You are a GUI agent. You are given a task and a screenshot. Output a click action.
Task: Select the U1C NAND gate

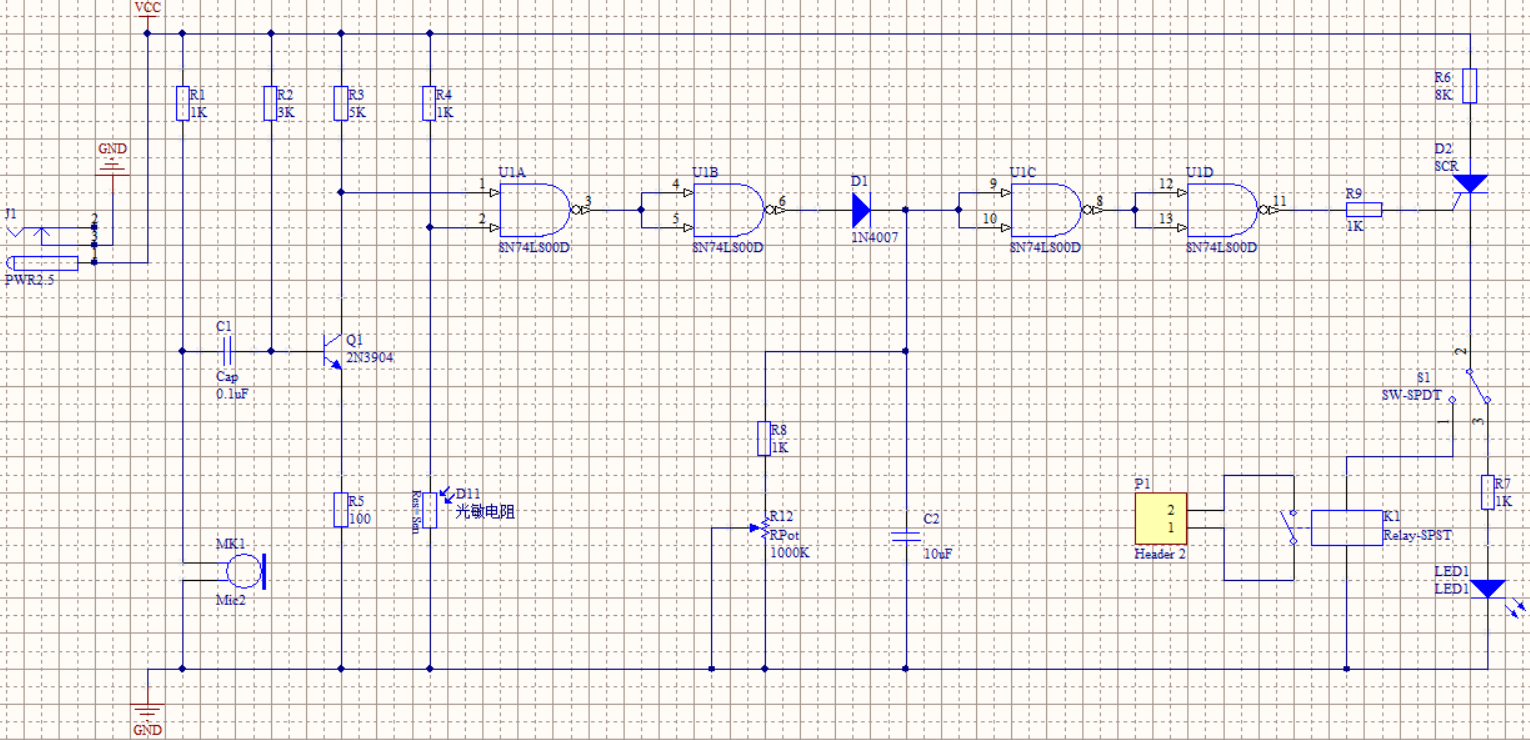click(x=1049, y=210)
